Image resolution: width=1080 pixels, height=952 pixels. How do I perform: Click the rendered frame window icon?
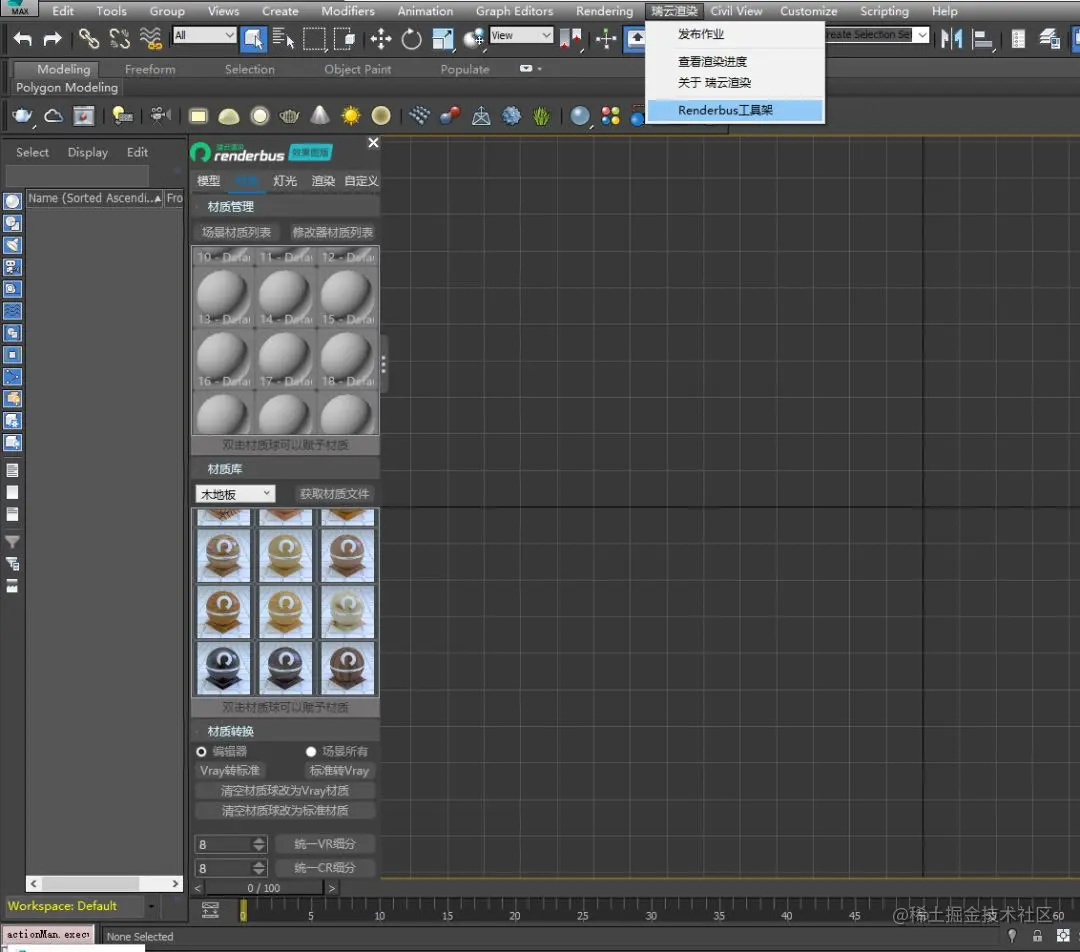pos(84,116)
